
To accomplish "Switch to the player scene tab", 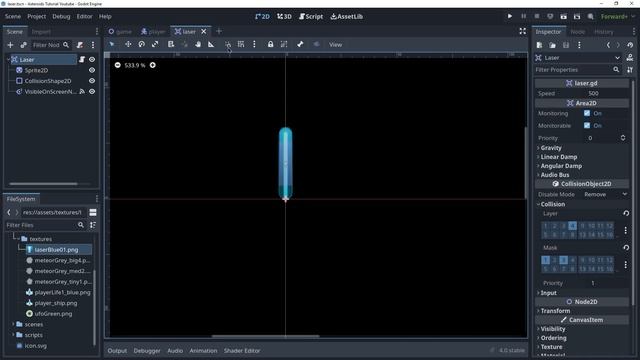I will (153, 31).
